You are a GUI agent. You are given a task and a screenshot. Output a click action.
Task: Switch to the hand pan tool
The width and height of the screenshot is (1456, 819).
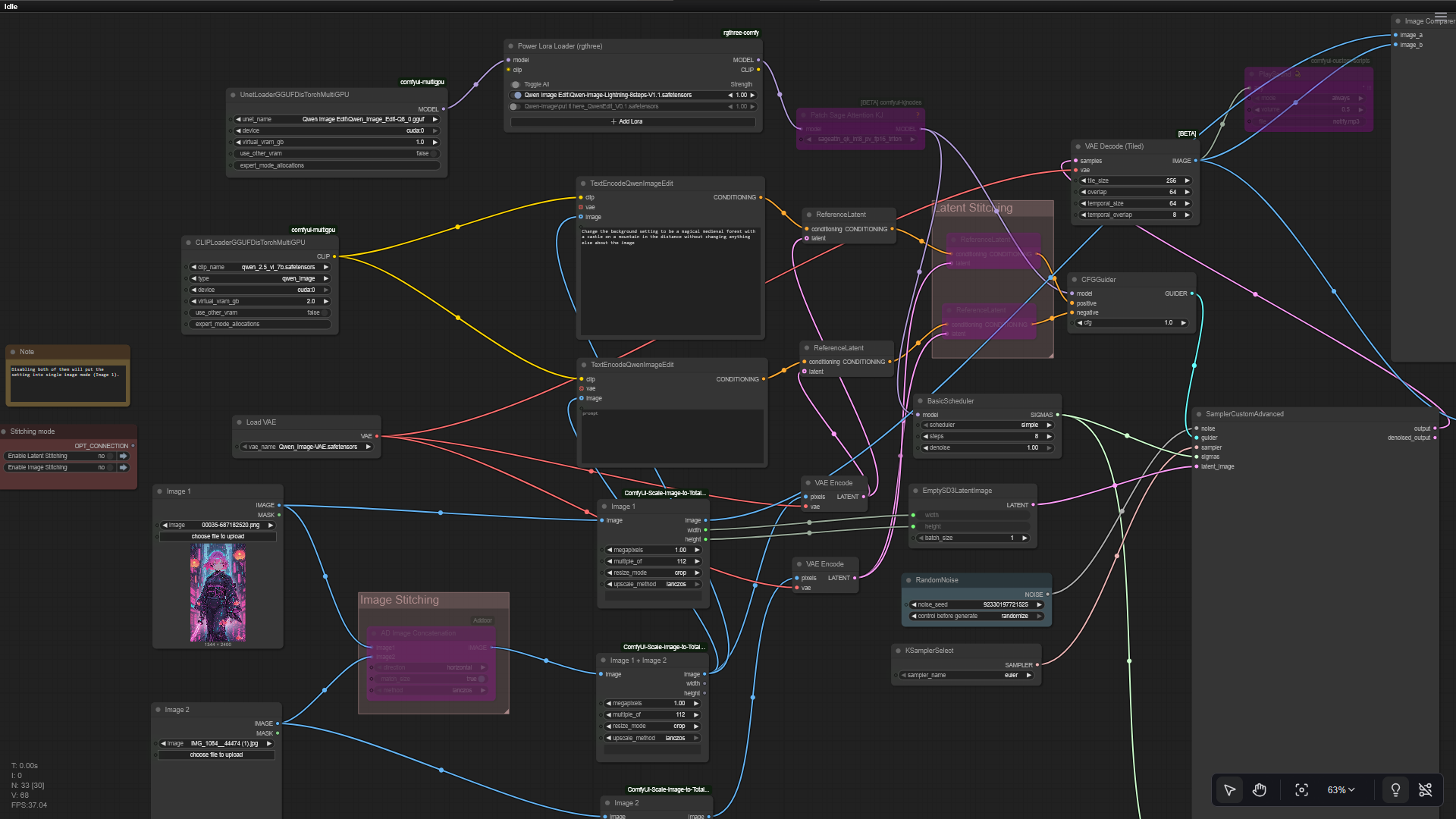1260,790
